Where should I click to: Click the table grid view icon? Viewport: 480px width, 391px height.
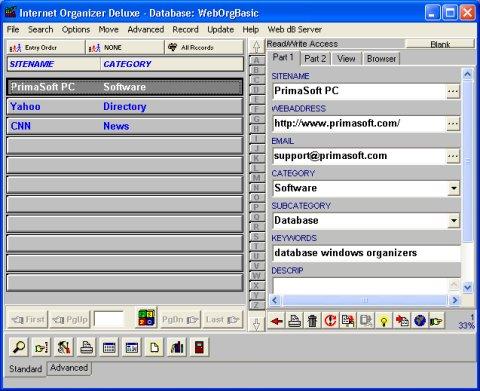pyautogui.click(x=109, y=347)
